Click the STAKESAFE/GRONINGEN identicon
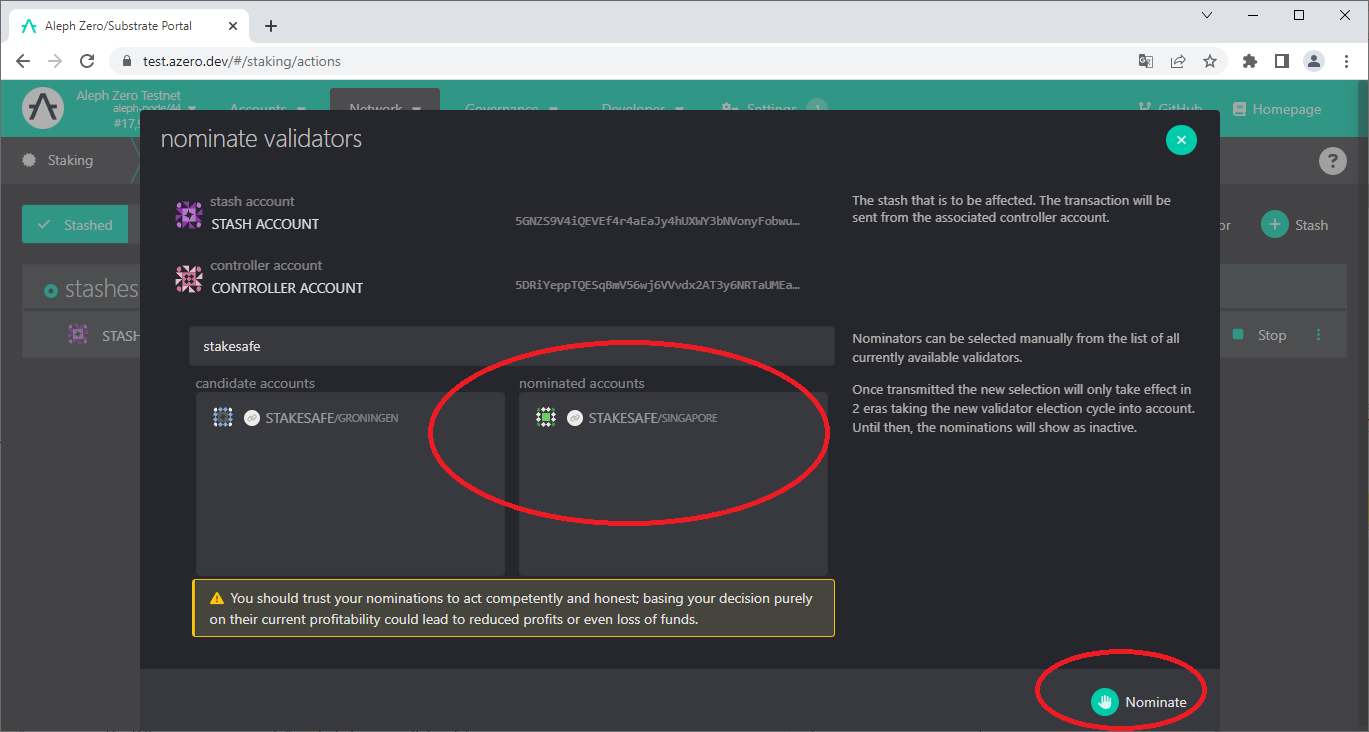1369x732 pixels. pos(223,418)
